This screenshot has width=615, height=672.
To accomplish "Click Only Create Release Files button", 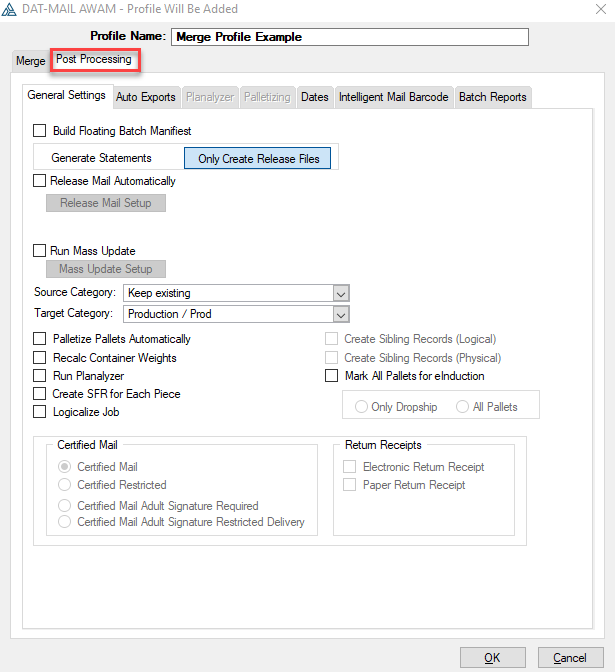I will [258, 159].
